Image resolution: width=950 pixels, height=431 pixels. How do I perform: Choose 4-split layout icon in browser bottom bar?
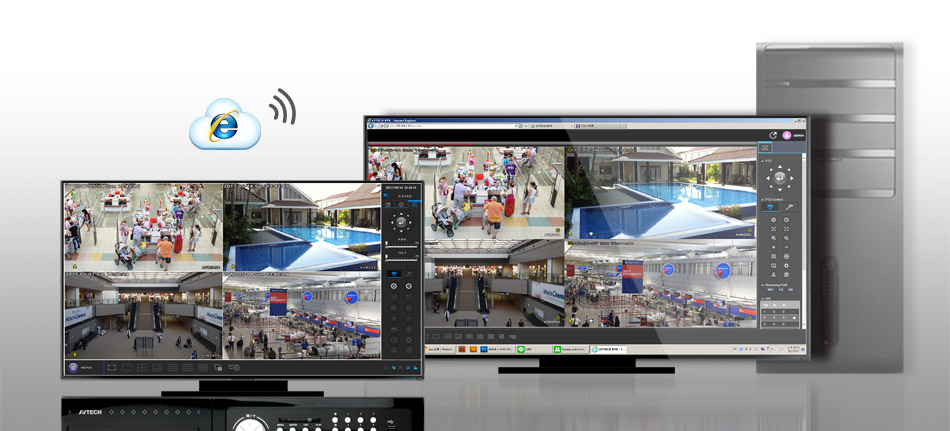coord(448,336)
